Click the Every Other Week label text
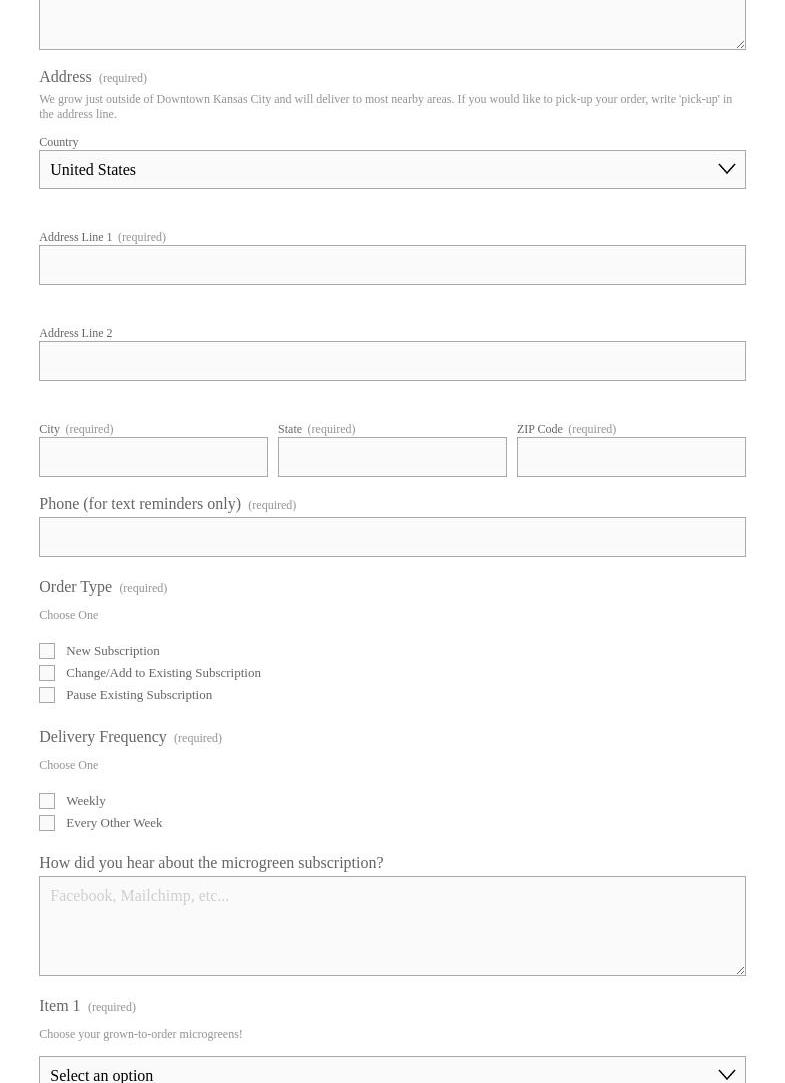The image size is (785, 1083). click(114, 823)
